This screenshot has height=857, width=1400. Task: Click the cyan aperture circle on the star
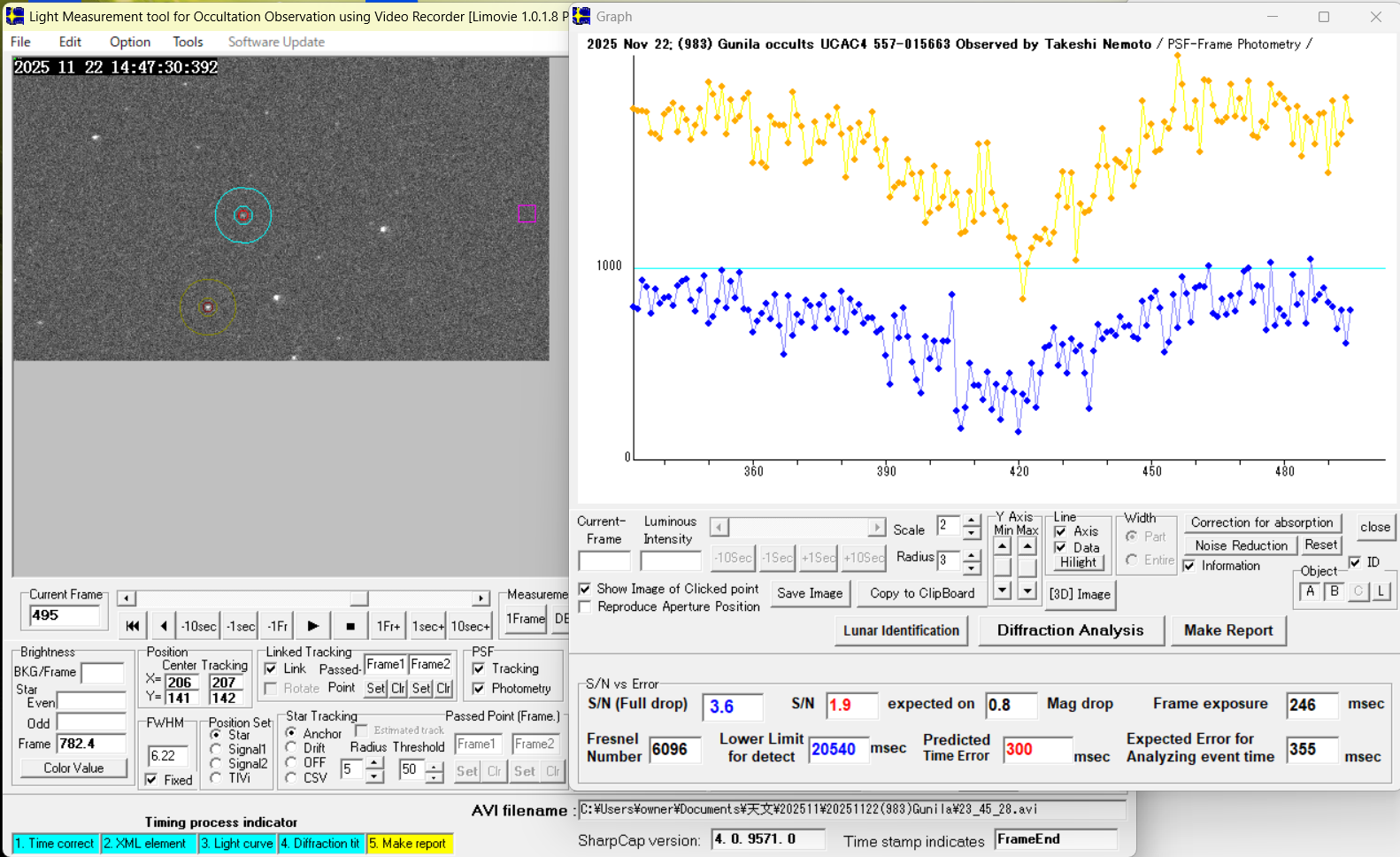tap(243, 215)
